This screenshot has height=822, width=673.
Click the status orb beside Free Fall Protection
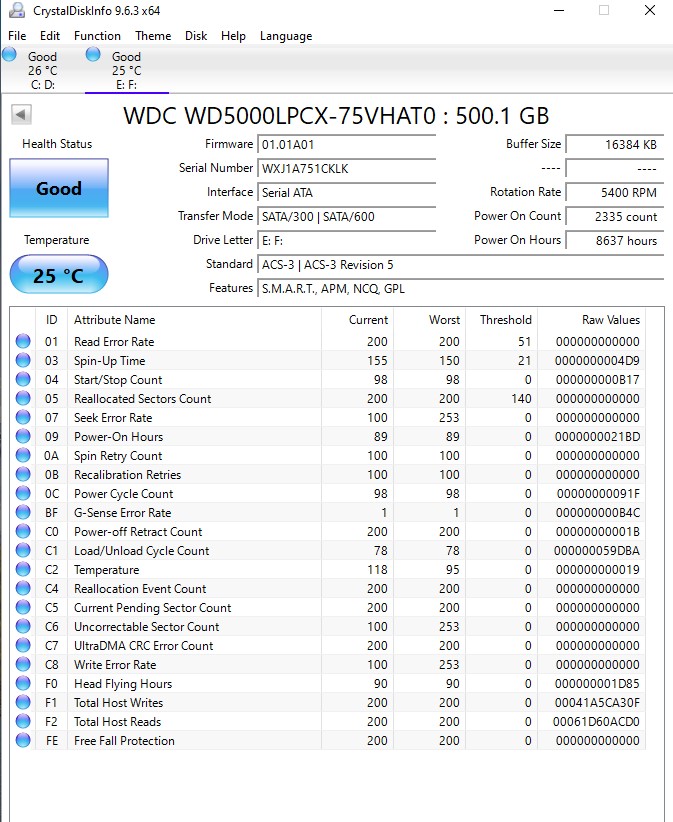(x=23, y=740)
